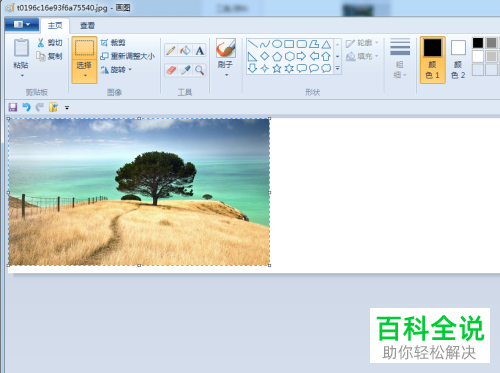Pick the black palette swatch
The width and height of the screenshot is (500, 373).
point(478,43)
